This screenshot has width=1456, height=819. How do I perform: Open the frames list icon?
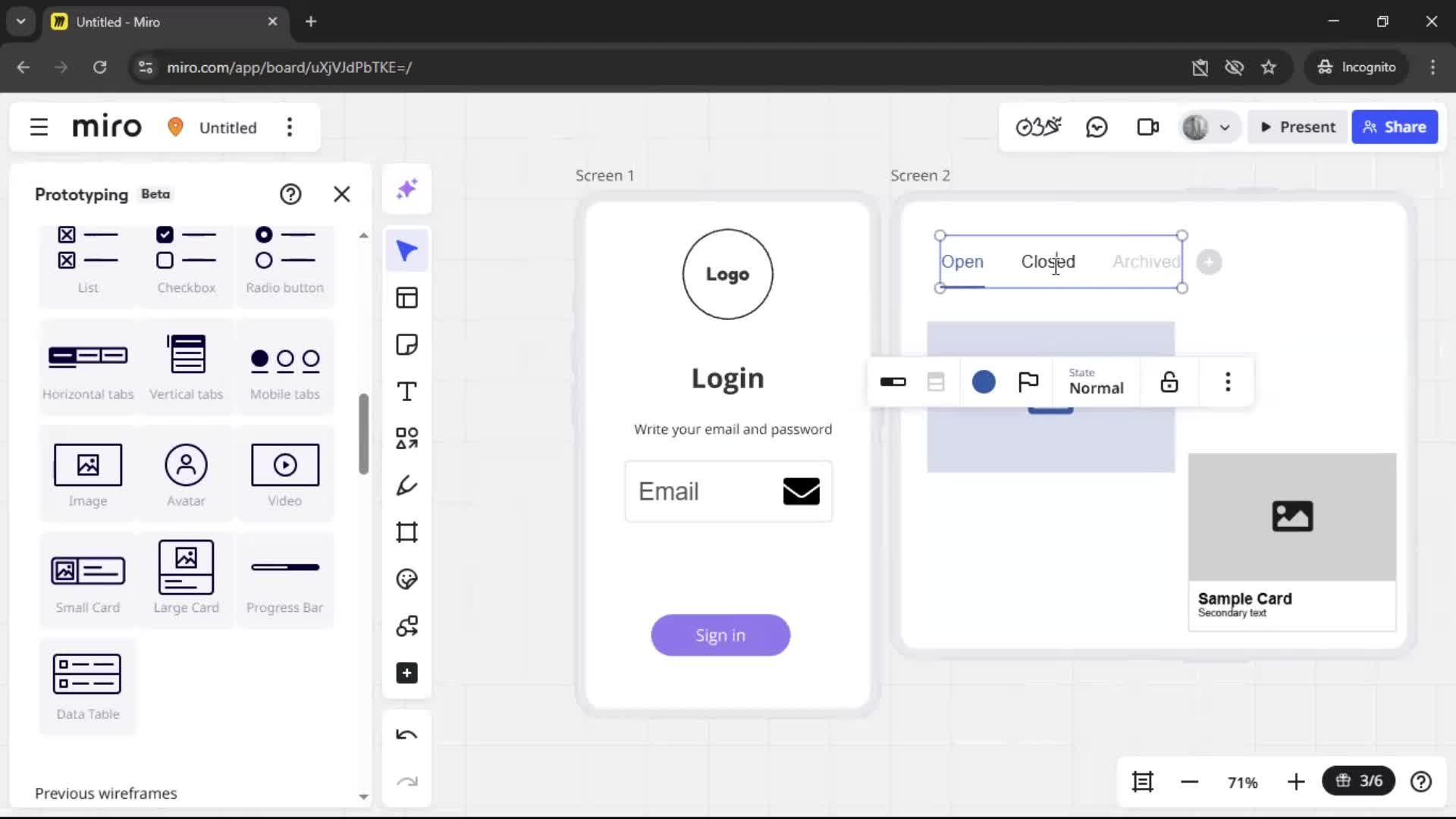click(x=1143, y=781)
